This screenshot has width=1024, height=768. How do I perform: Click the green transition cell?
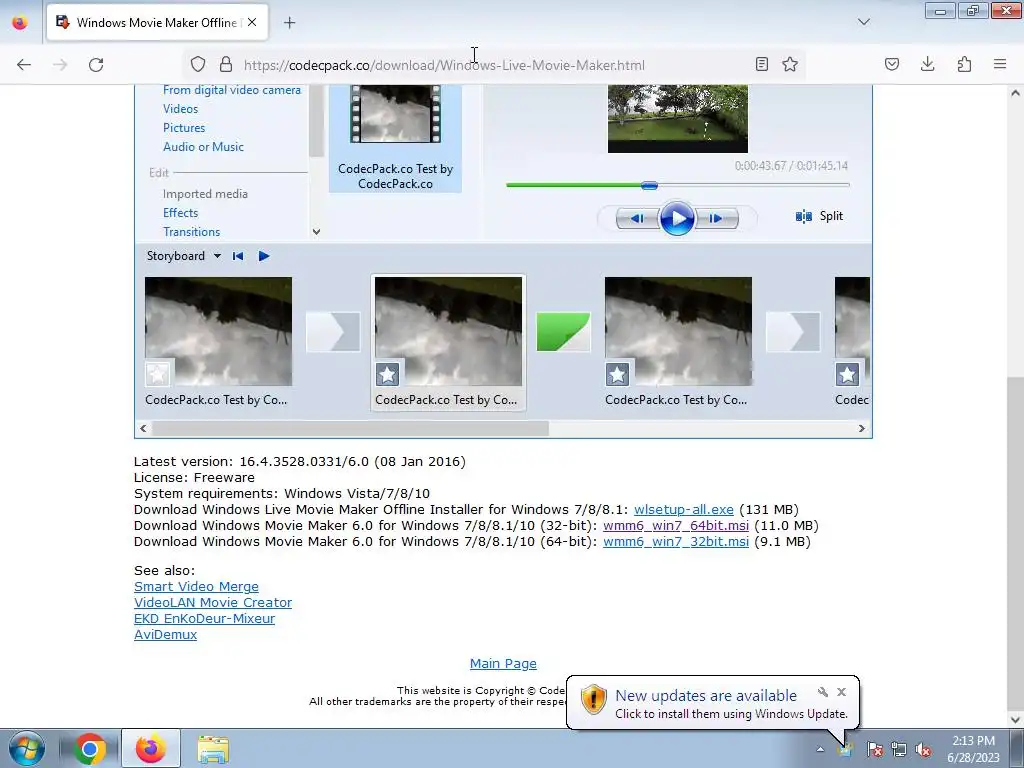pos(563,332)
